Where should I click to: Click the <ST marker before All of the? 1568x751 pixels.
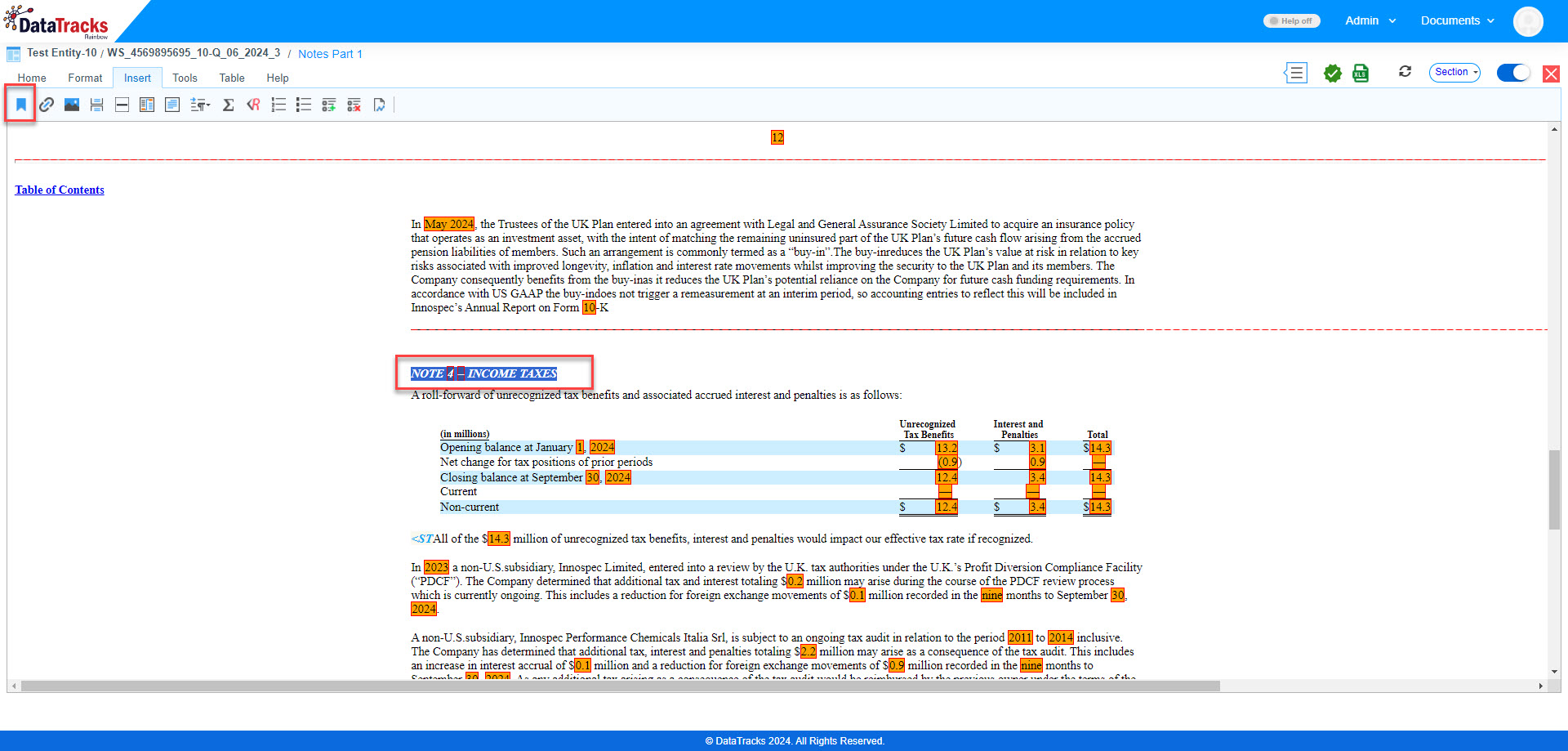click(x=421, y=539)
